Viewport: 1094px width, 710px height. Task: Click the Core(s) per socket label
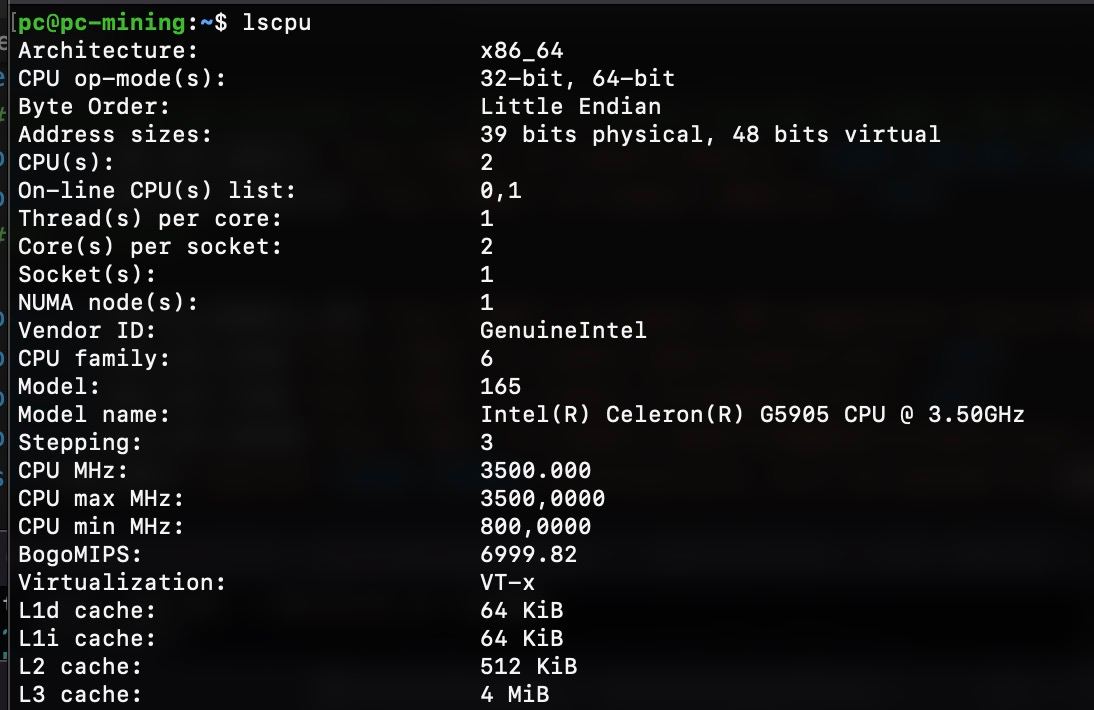pyautogui.click(x=150, y=247)
